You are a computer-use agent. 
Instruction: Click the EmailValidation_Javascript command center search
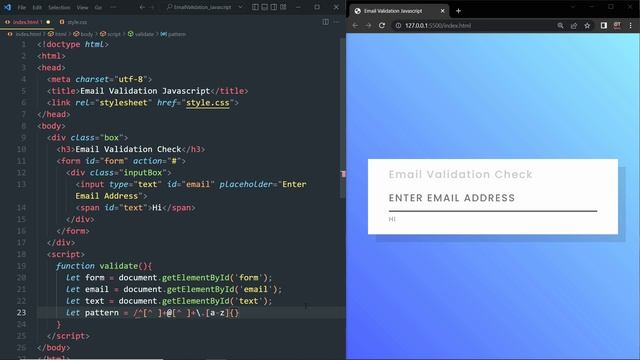199,7
